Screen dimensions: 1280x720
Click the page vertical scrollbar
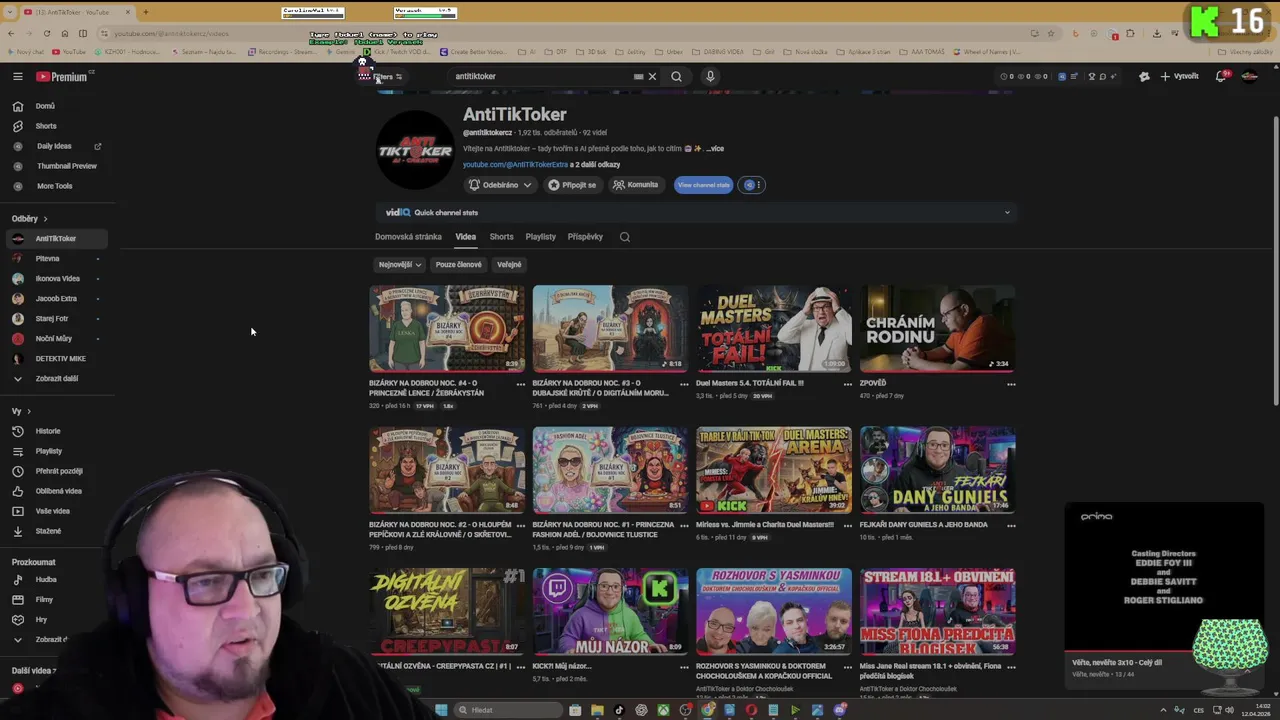click(1275, 260)
